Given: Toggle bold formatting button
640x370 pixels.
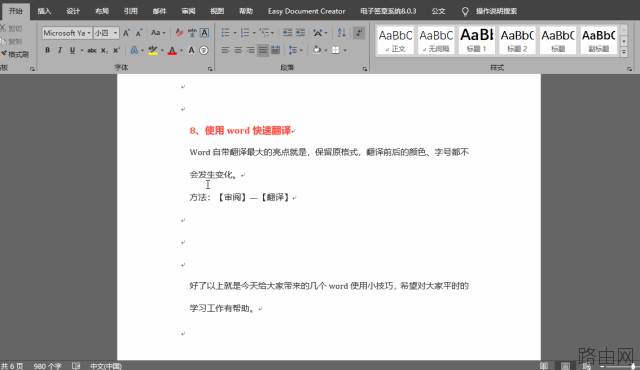Looking at the screenshot, I should pyautogui.click(x=47, y=50).
